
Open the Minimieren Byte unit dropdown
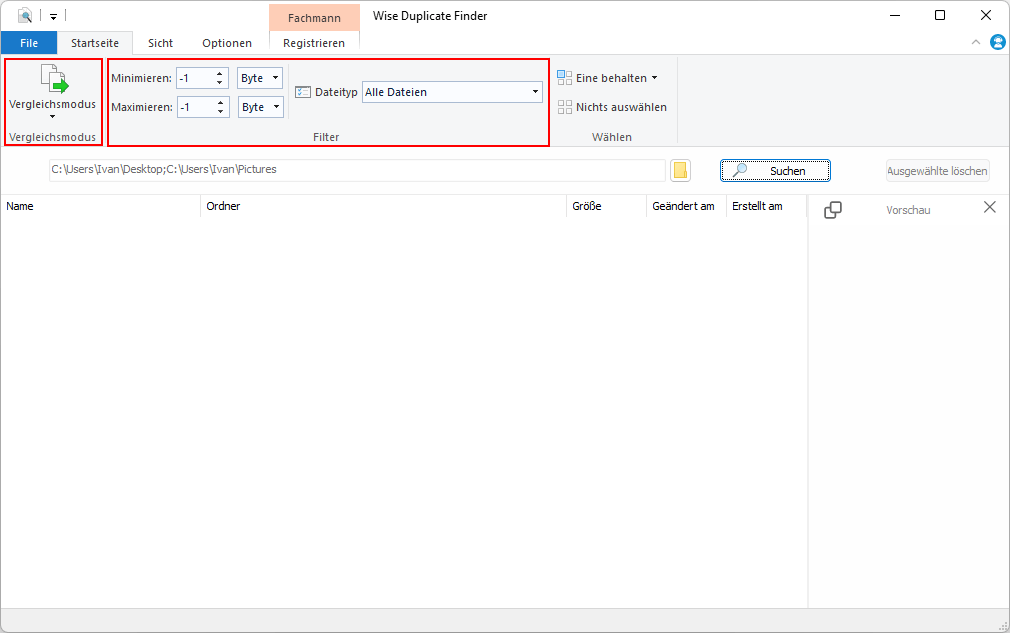coord(260,78)
